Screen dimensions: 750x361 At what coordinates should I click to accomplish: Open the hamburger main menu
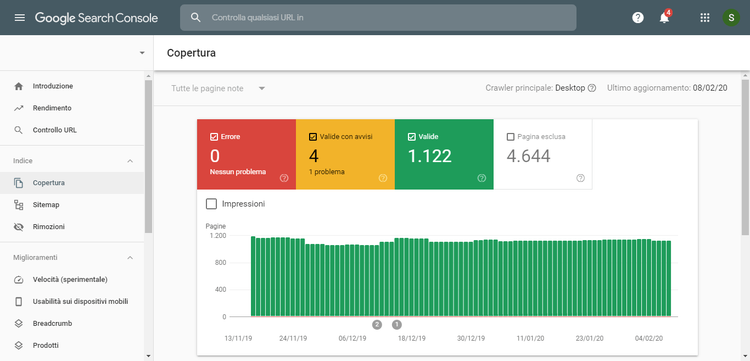(x=20, y=18)
